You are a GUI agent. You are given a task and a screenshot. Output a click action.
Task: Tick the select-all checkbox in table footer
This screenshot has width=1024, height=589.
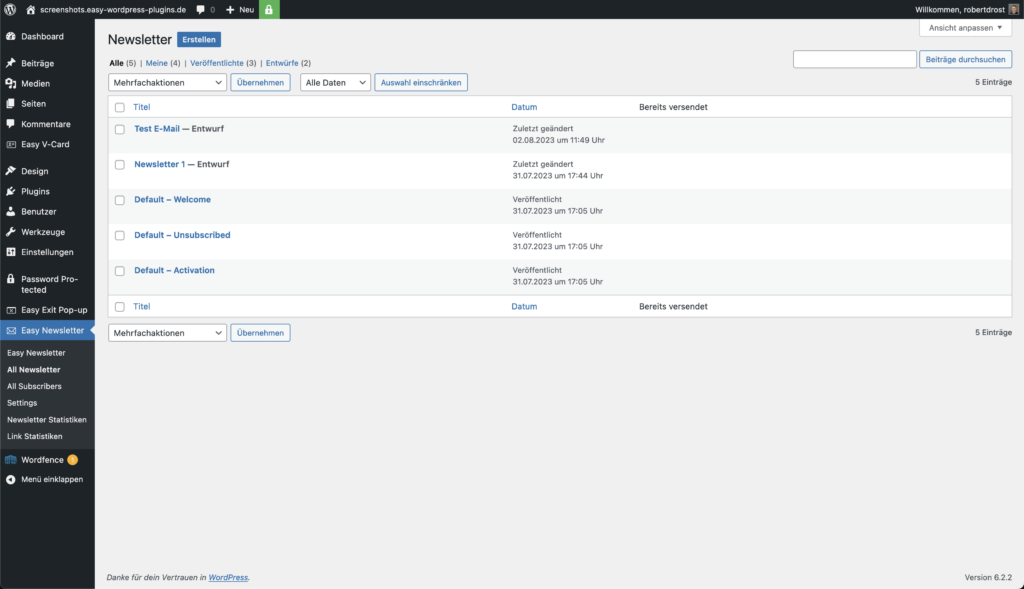(x=120, y=306)
